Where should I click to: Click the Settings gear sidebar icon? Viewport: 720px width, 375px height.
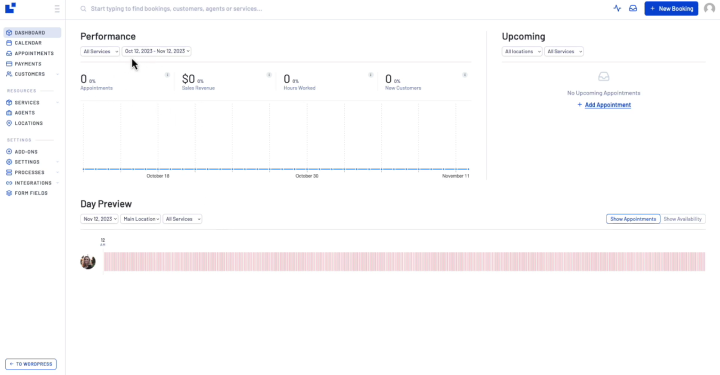tap(9, 162)
